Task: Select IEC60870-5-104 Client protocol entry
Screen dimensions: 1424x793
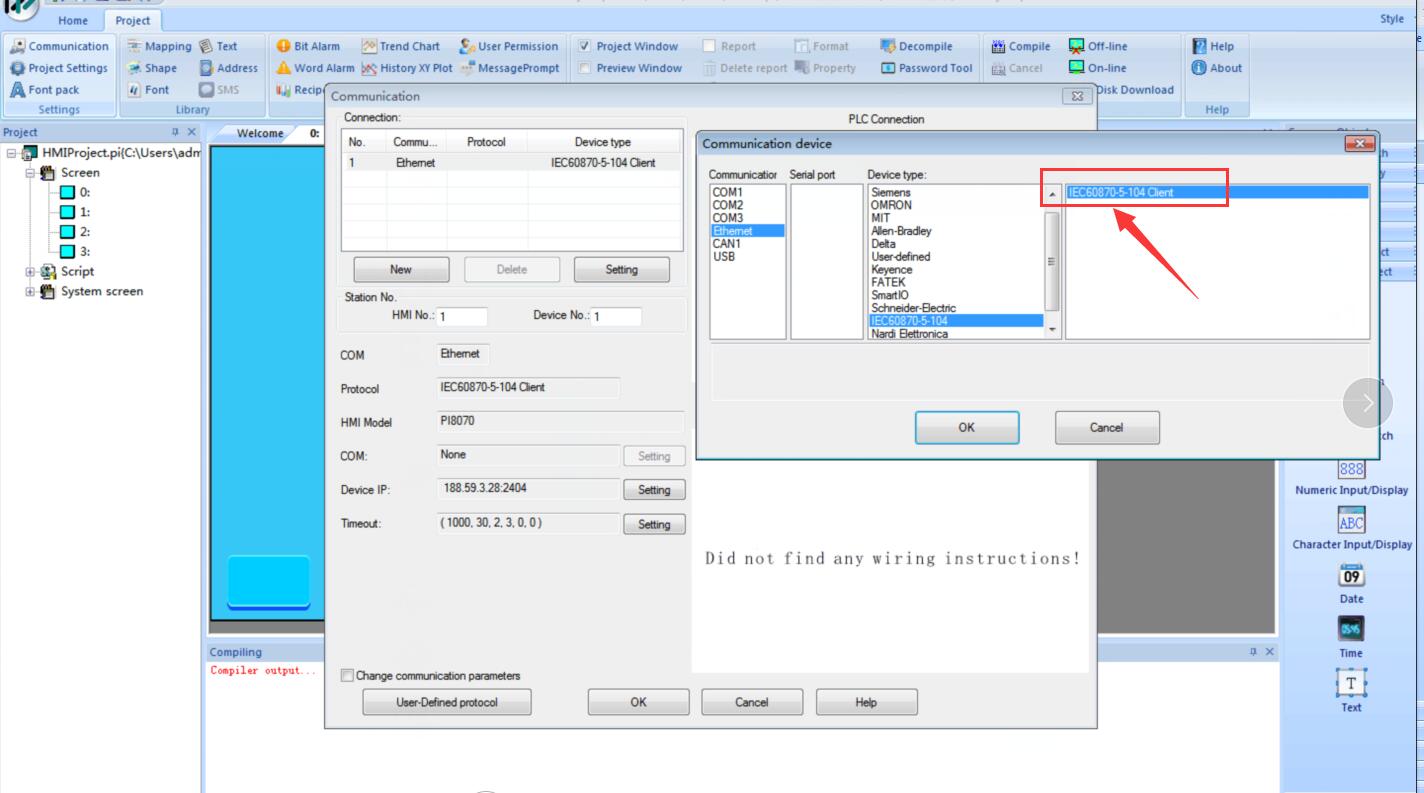Action: pyautogui.click(x=1217, y=192)
